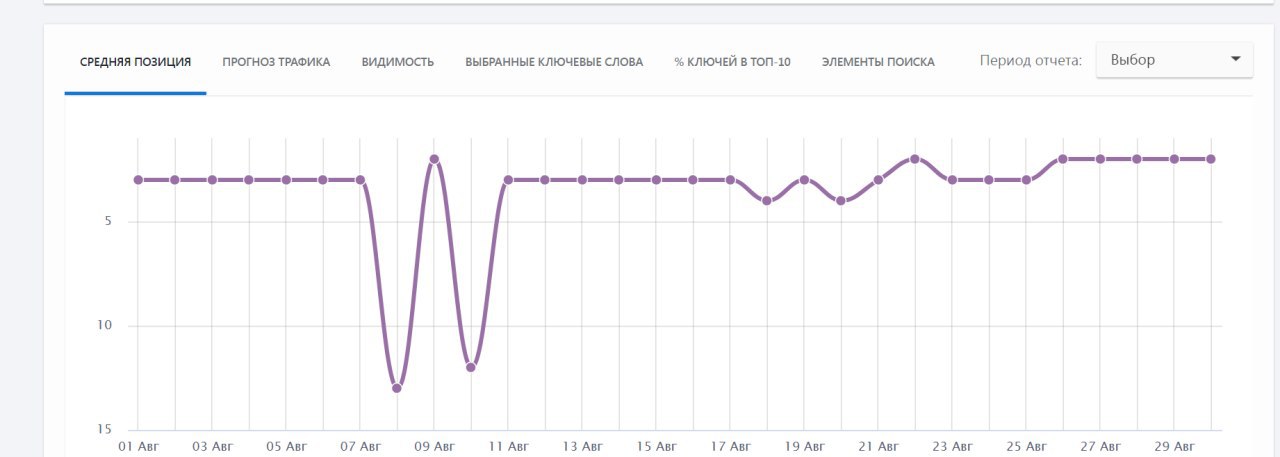
Task: Switch to the Средняя позиция tab
Action: (135, 62)
